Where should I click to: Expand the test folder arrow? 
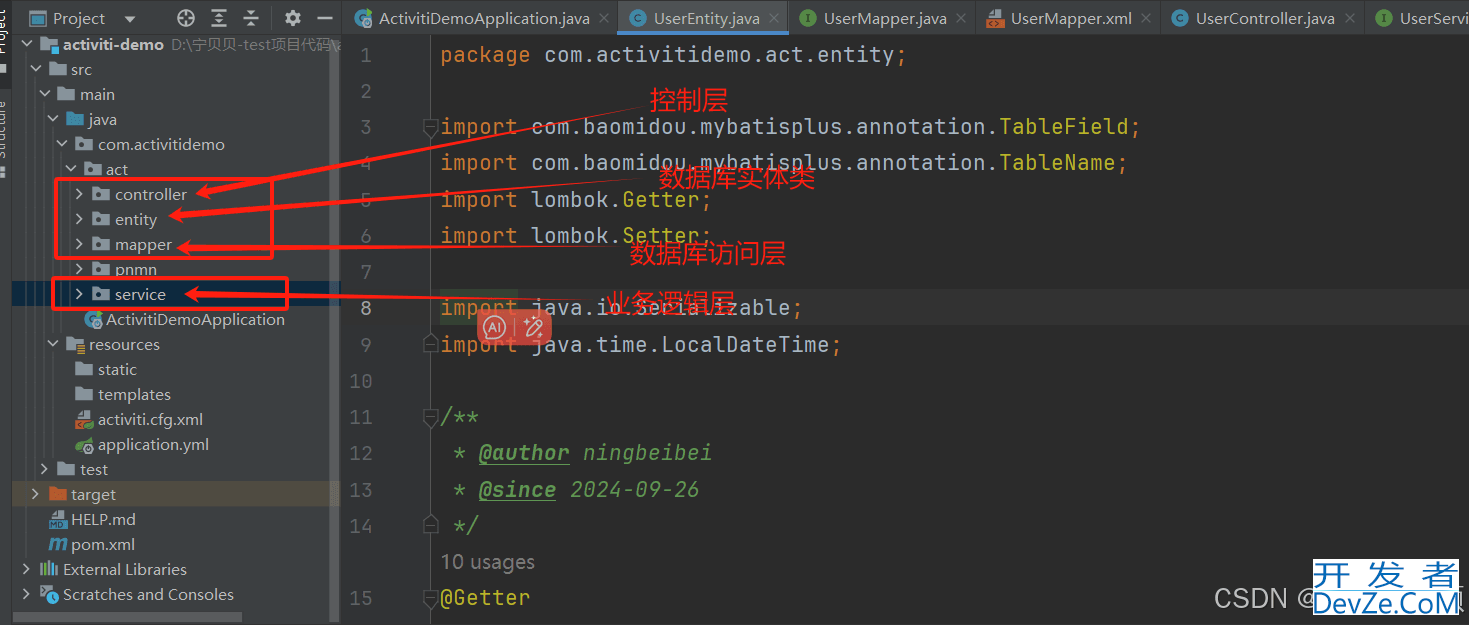click(45, 469)
